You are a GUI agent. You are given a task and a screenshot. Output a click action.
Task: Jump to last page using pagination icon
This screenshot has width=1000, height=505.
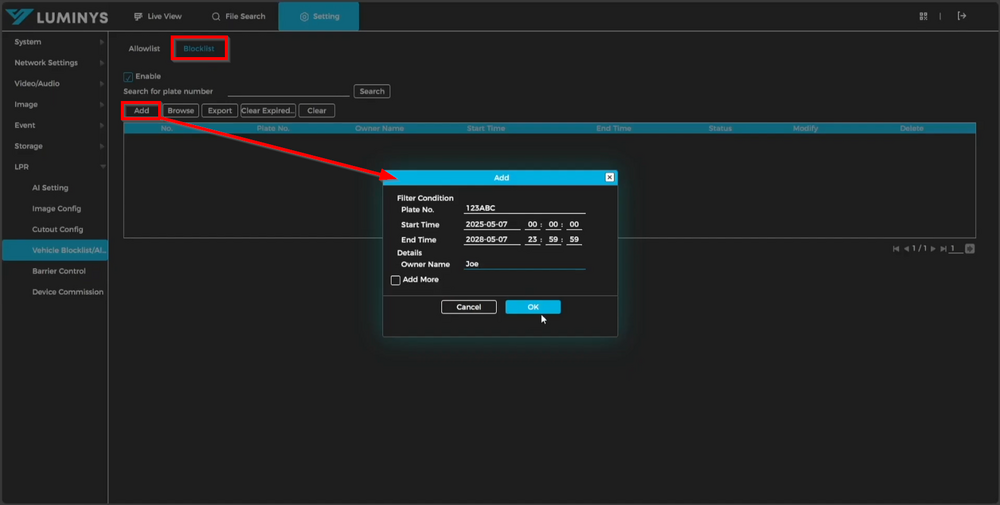[942, 249]
